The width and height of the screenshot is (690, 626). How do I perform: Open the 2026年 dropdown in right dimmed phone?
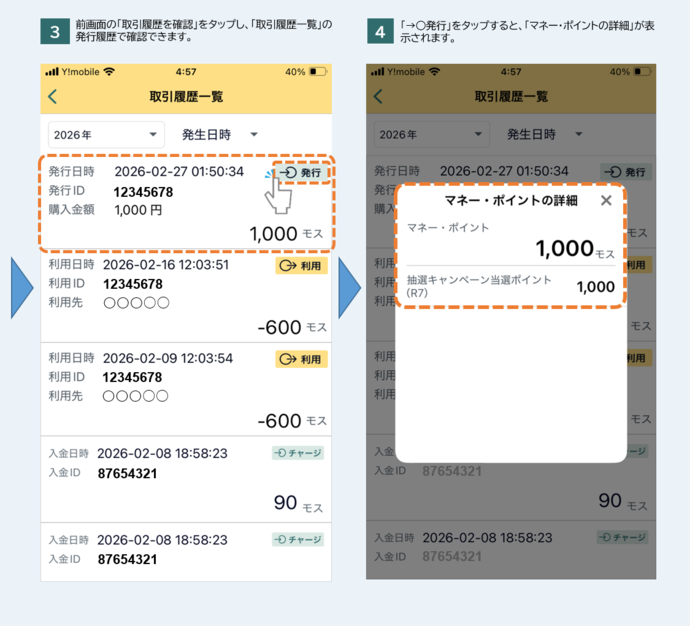[x=431, y=135]
